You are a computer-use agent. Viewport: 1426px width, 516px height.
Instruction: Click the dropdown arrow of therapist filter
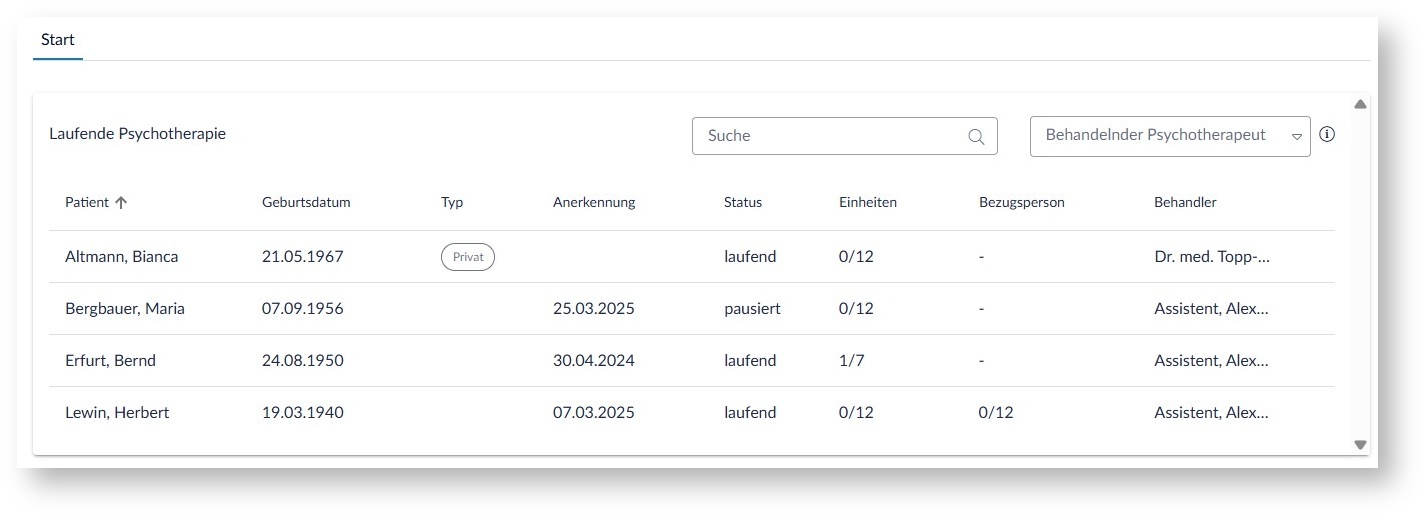(x=1297, y=137)
